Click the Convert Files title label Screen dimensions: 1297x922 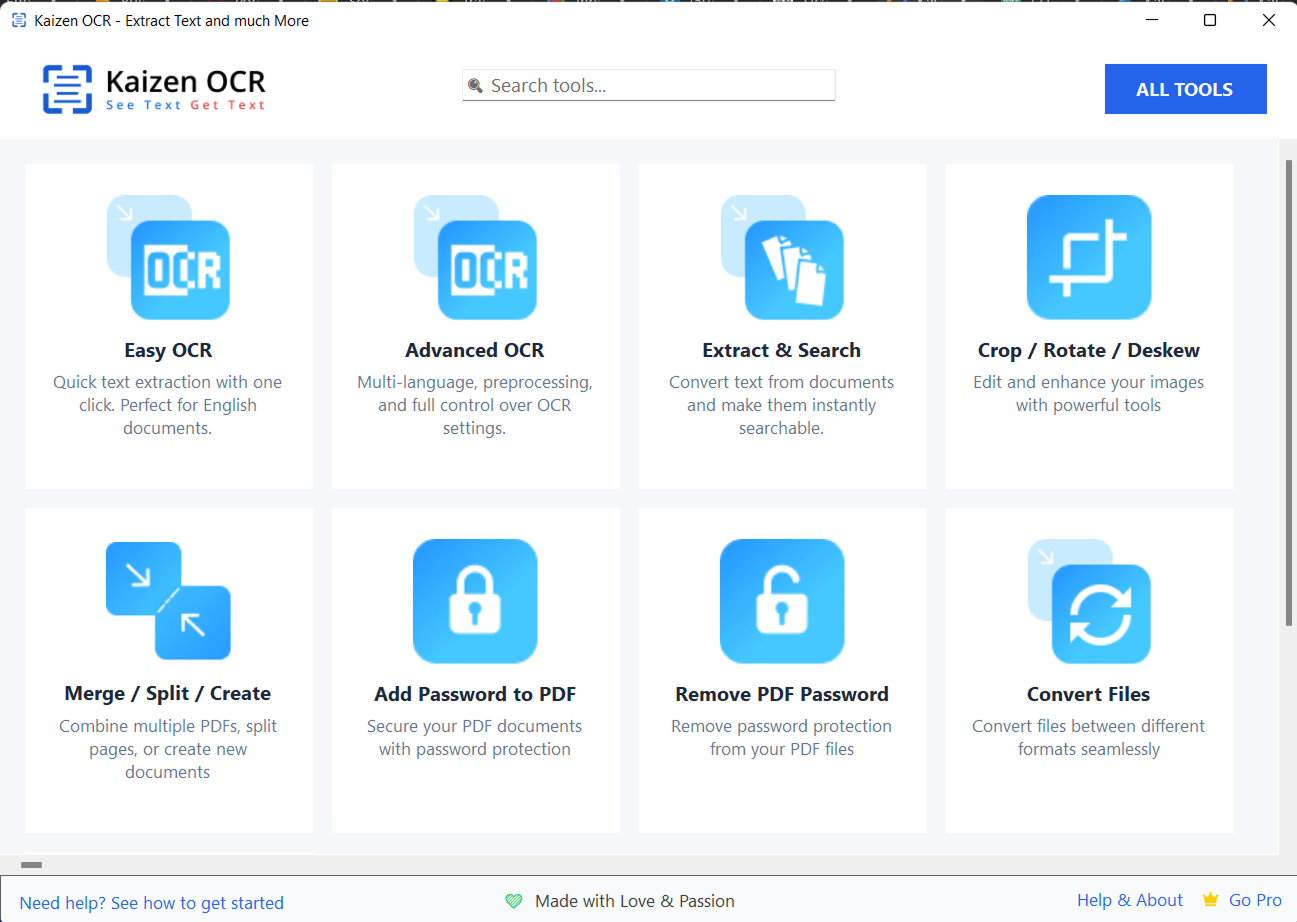coord(1088,694)
